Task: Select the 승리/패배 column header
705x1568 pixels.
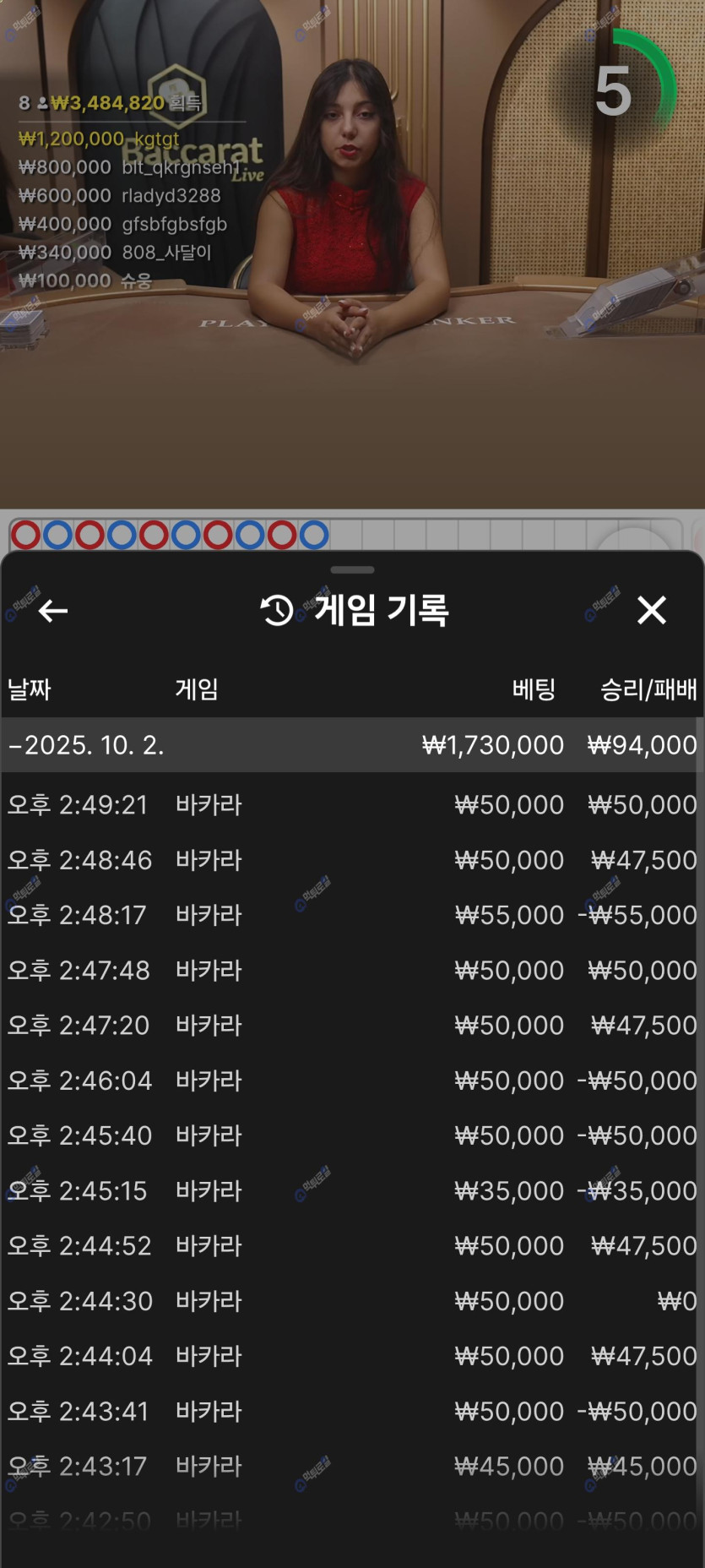Action: click(x=648, y=689)
